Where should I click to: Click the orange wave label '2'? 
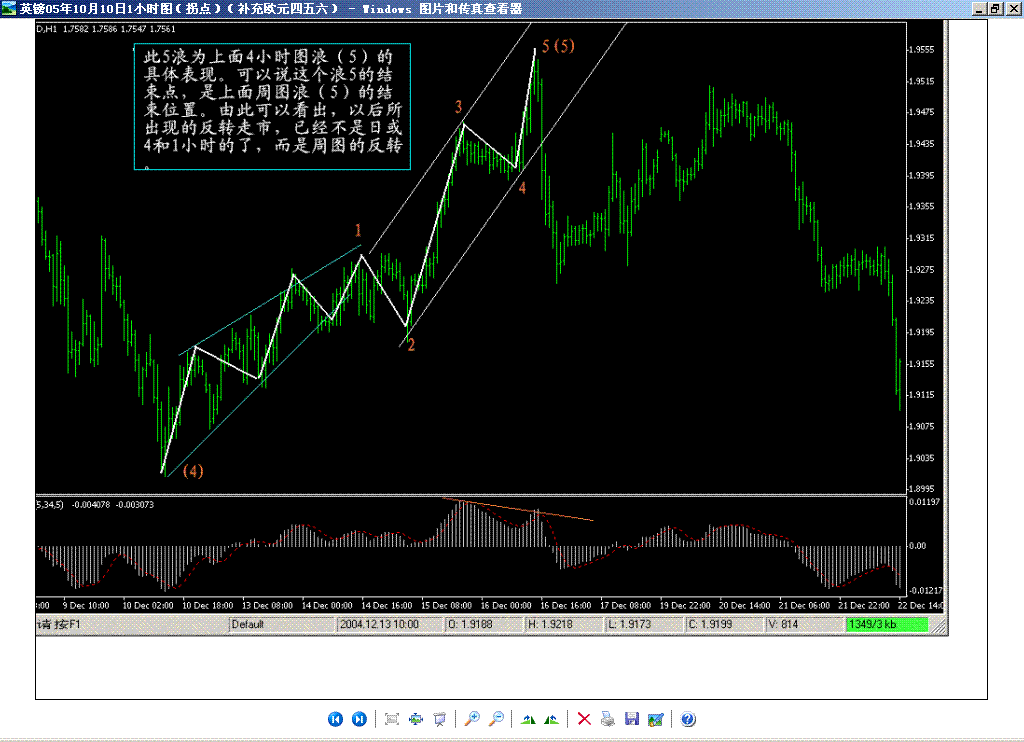pyautogui.click(x=411, y=345)
